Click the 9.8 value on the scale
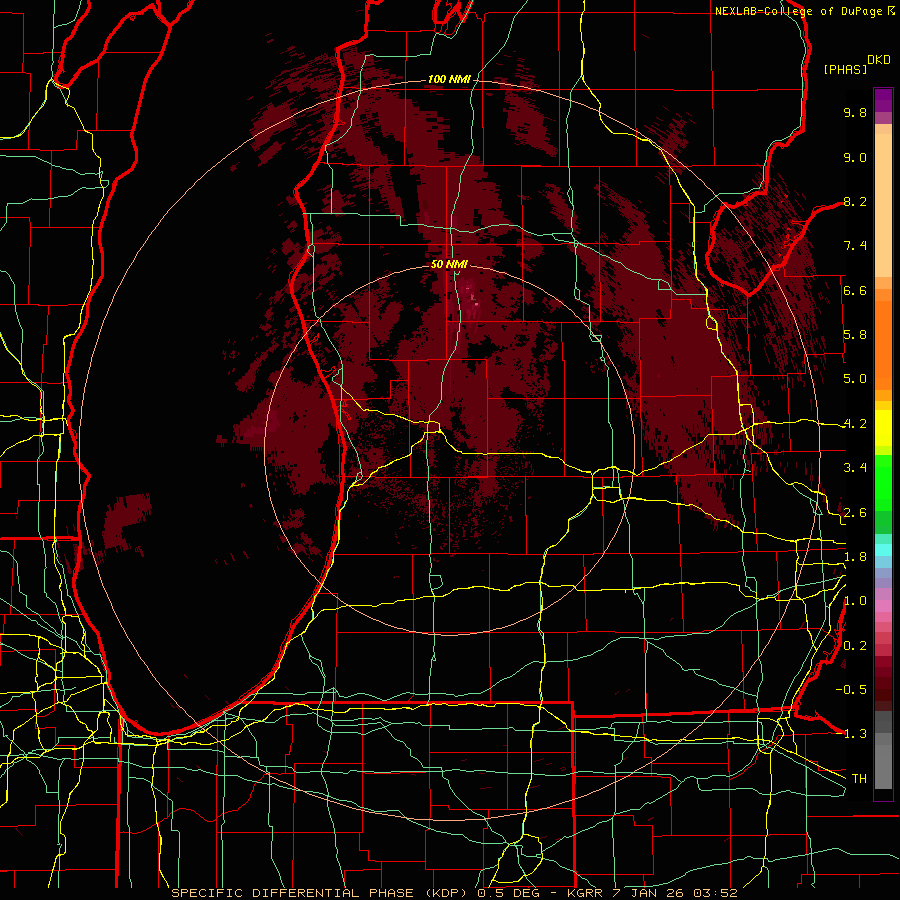 855,113
